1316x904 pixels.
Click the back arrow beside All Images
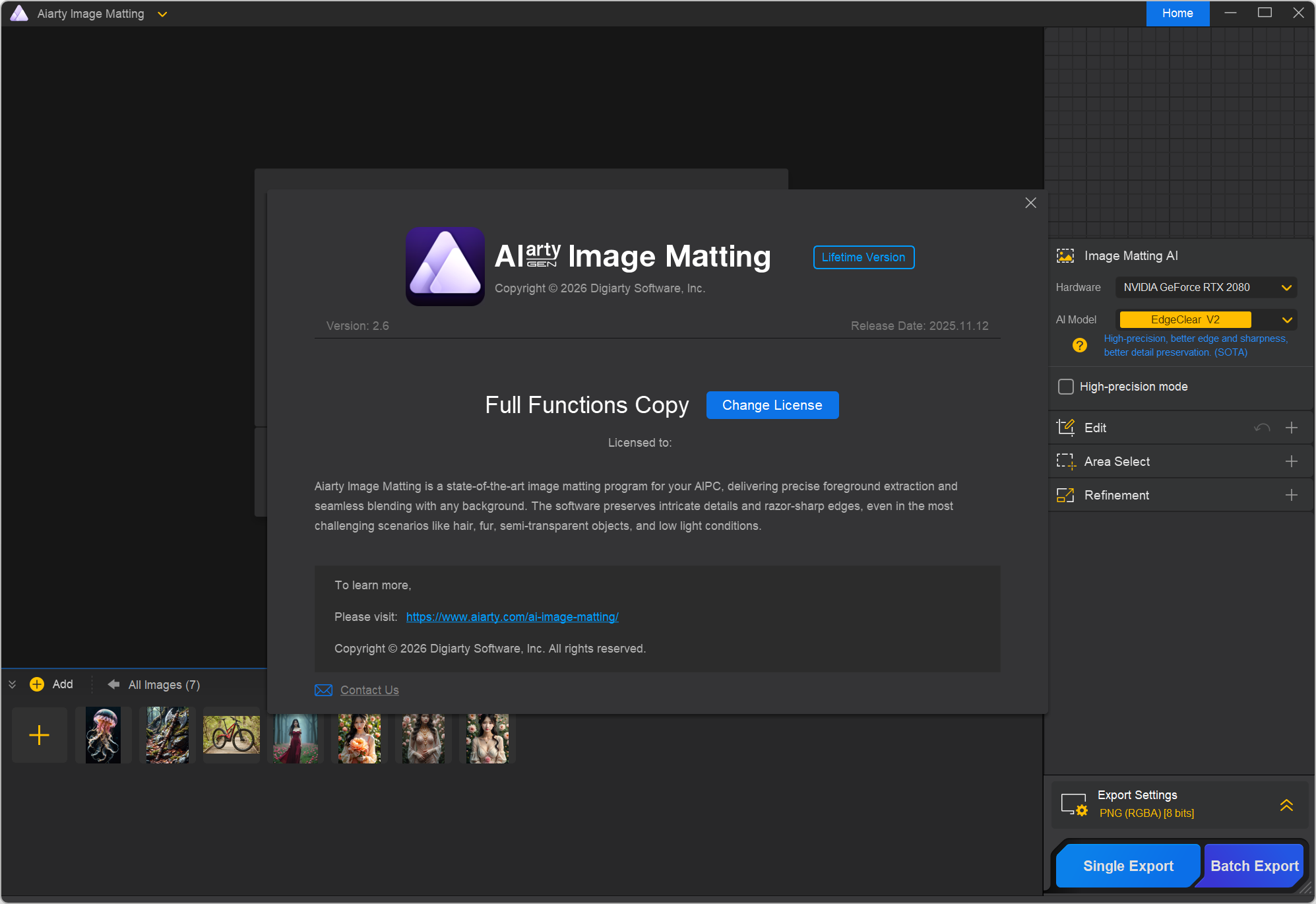click(113, 684)
